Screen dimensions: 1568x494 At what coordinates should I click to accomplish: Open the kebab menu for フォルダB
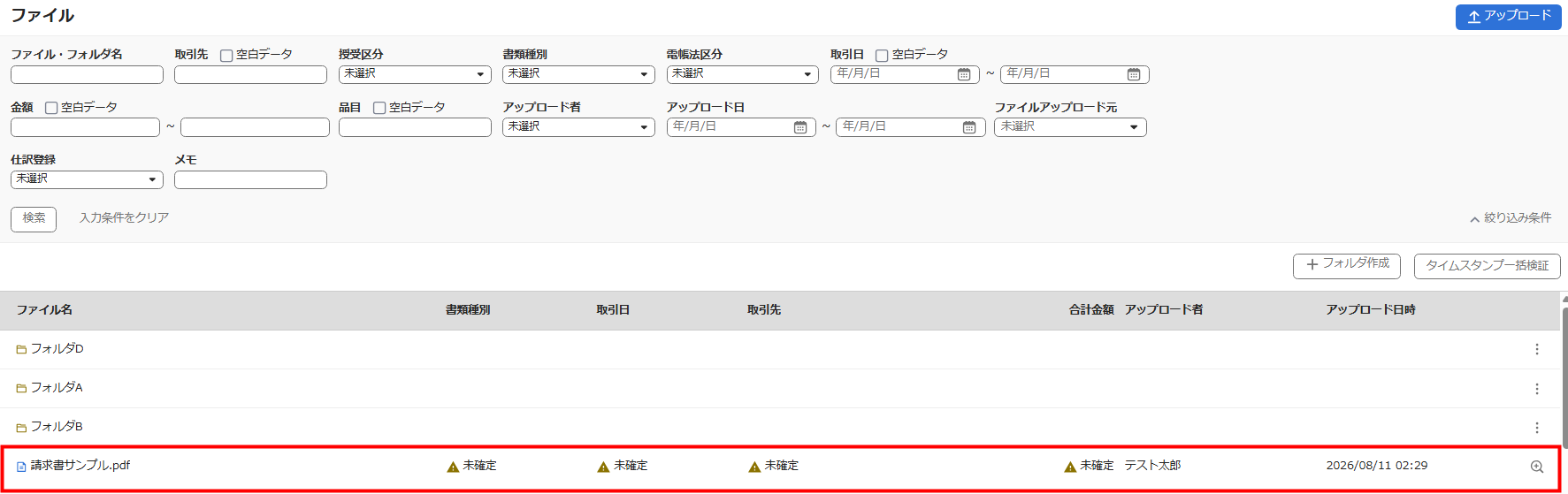click(x=1537, y=428)
